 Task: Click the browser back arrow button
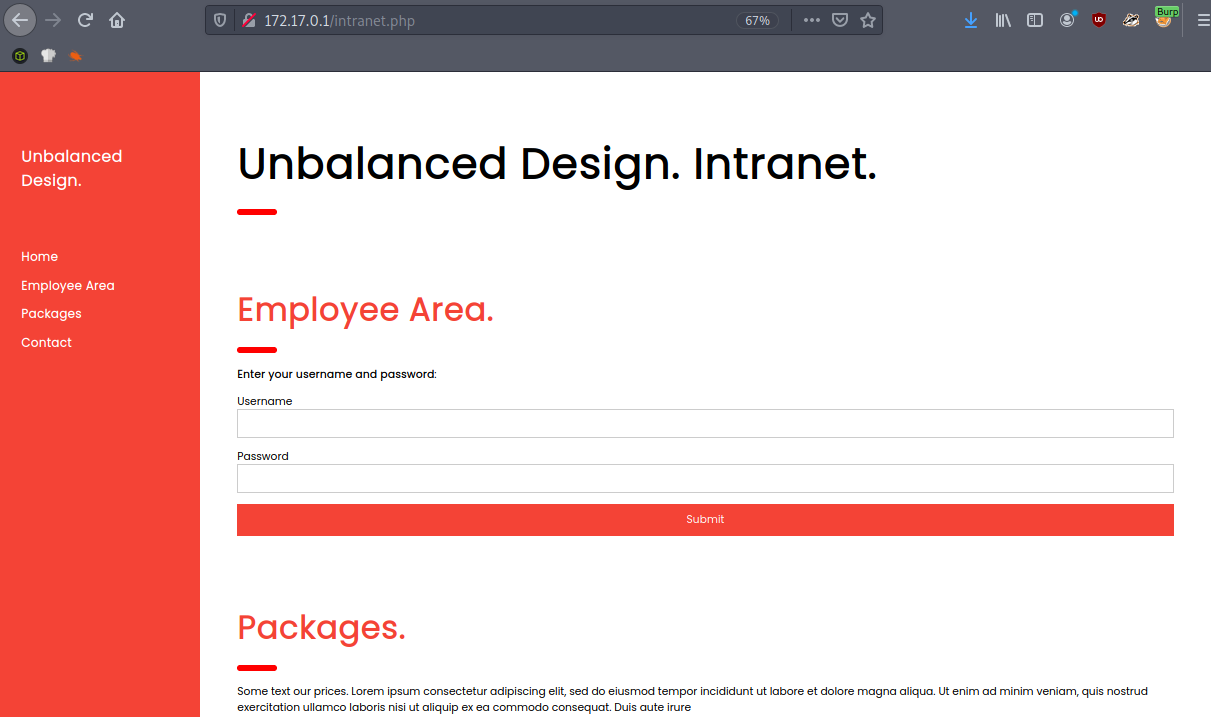[20, 20]
